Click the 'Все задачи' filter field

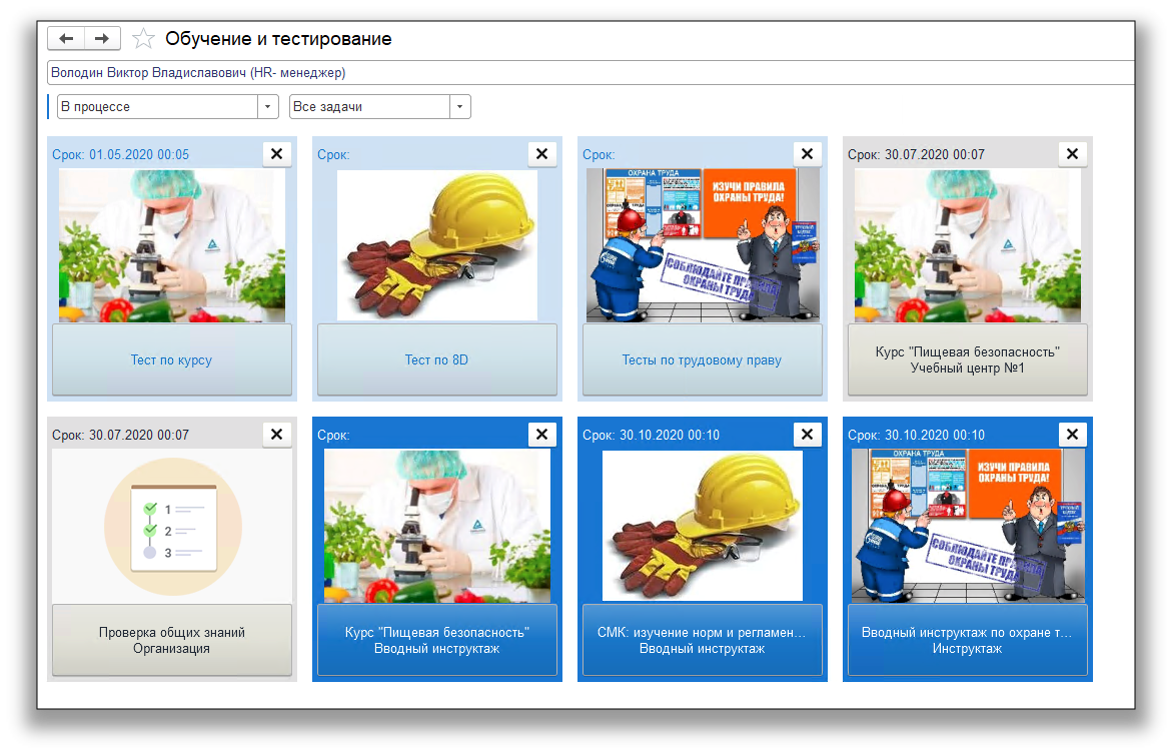pyautogui.click(x=370, y=107)
